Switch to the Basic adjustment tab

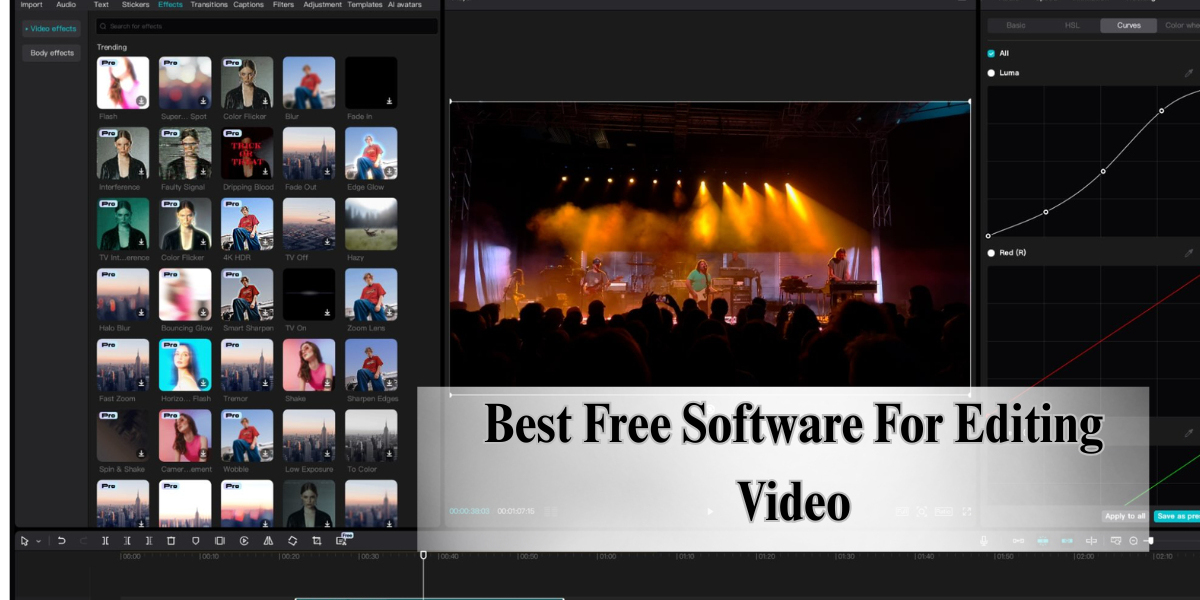point(1016,25)
